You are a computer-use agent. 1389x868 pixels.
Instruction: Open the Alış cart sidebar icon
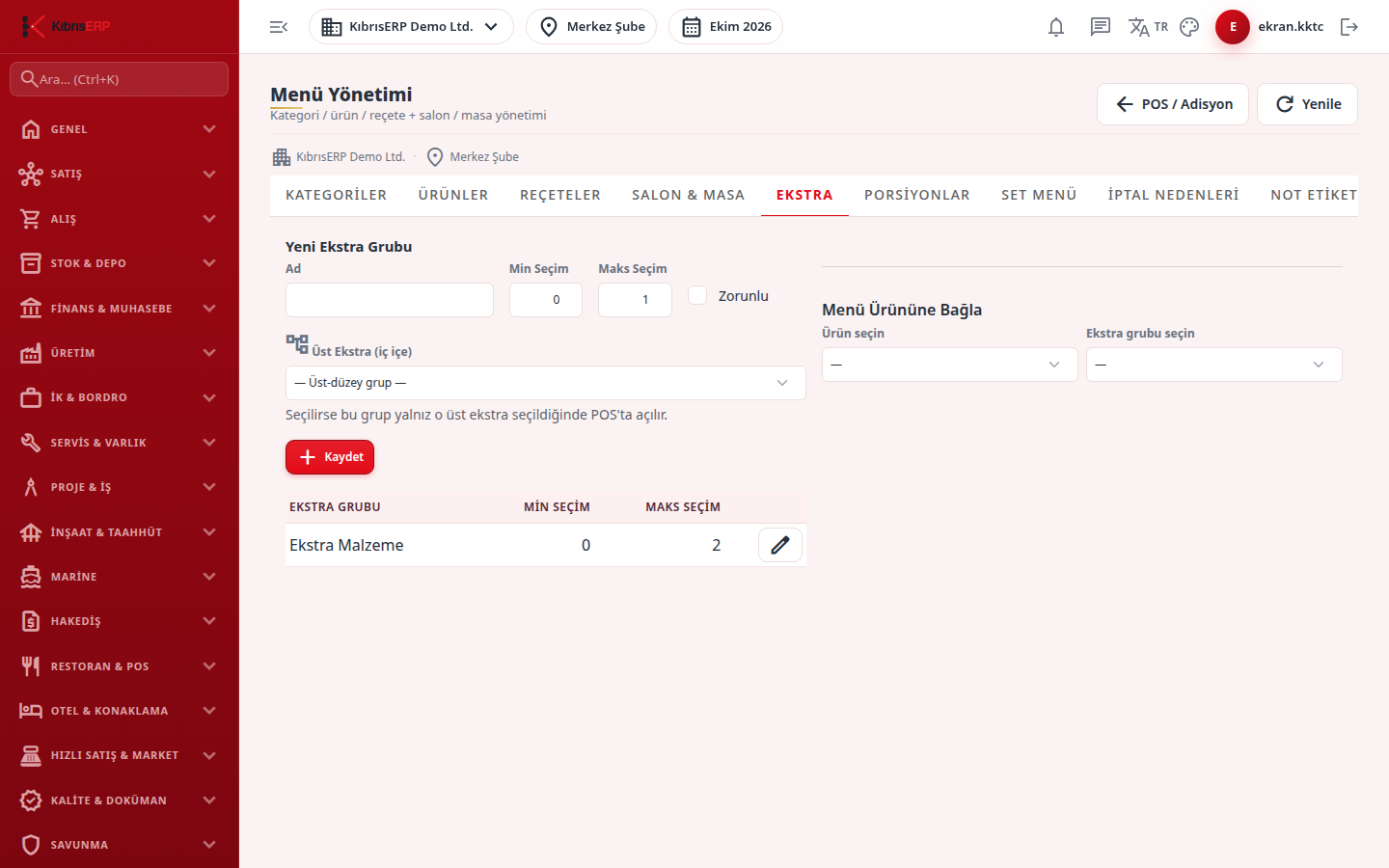click(31, 219)
